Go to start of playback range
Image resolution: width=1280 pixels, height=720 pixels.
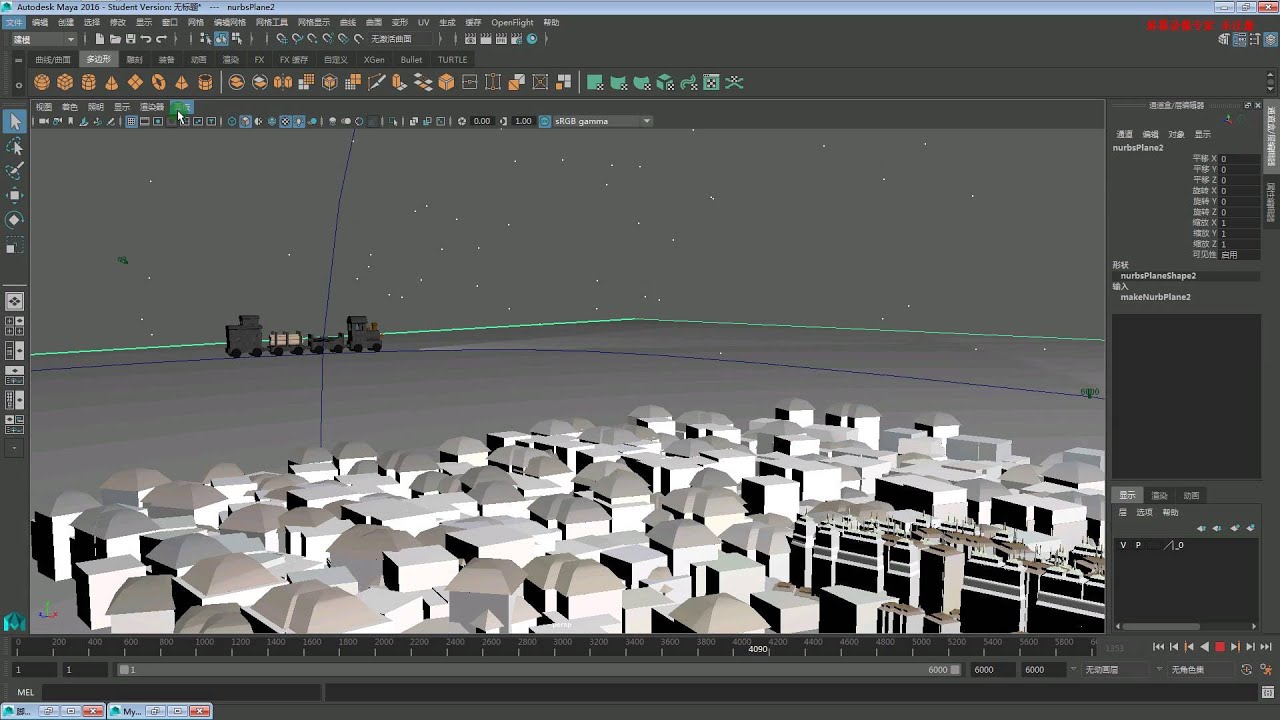[x=1158, y=647]
